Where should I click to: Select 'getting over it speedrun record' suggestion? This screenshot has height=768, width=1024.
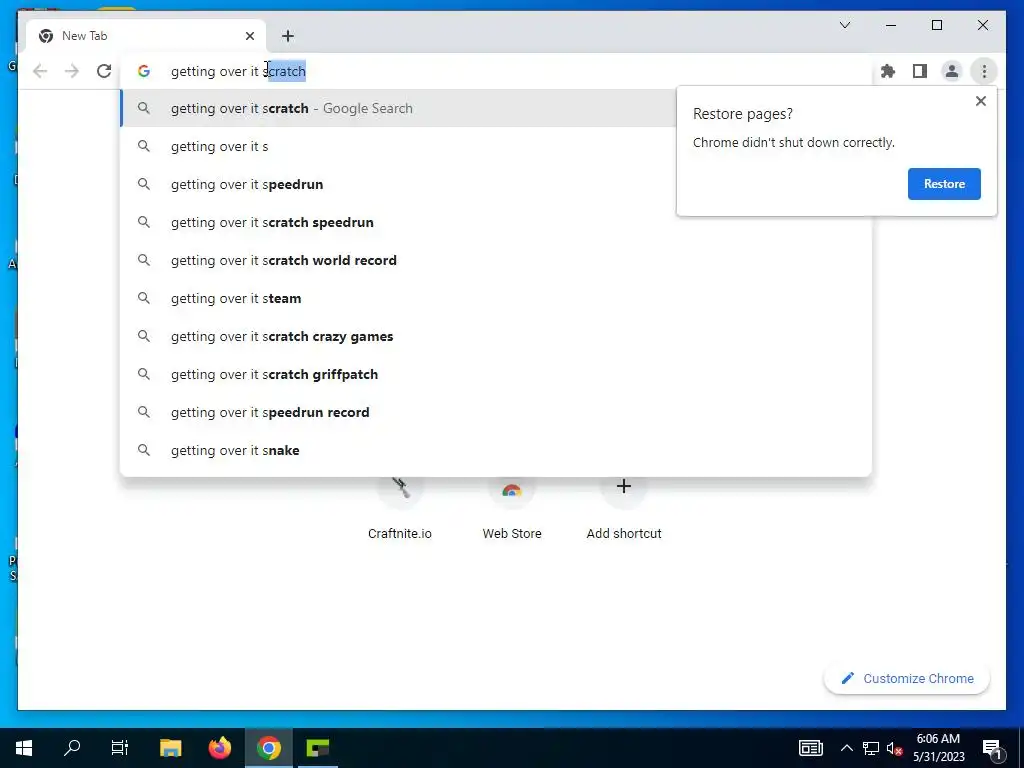tap(496, 412)
